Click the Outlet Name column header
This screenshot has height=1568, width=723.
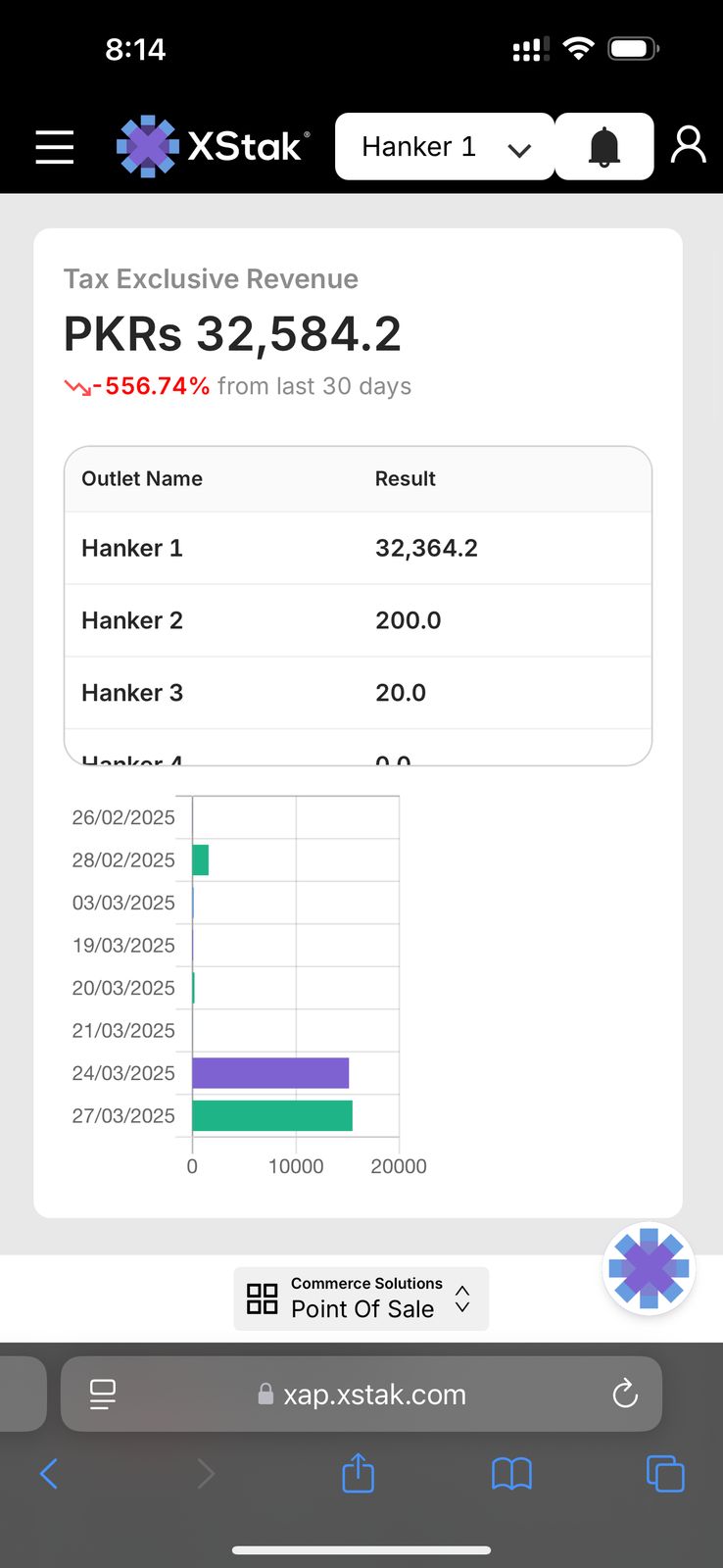(x=142, y=479)
